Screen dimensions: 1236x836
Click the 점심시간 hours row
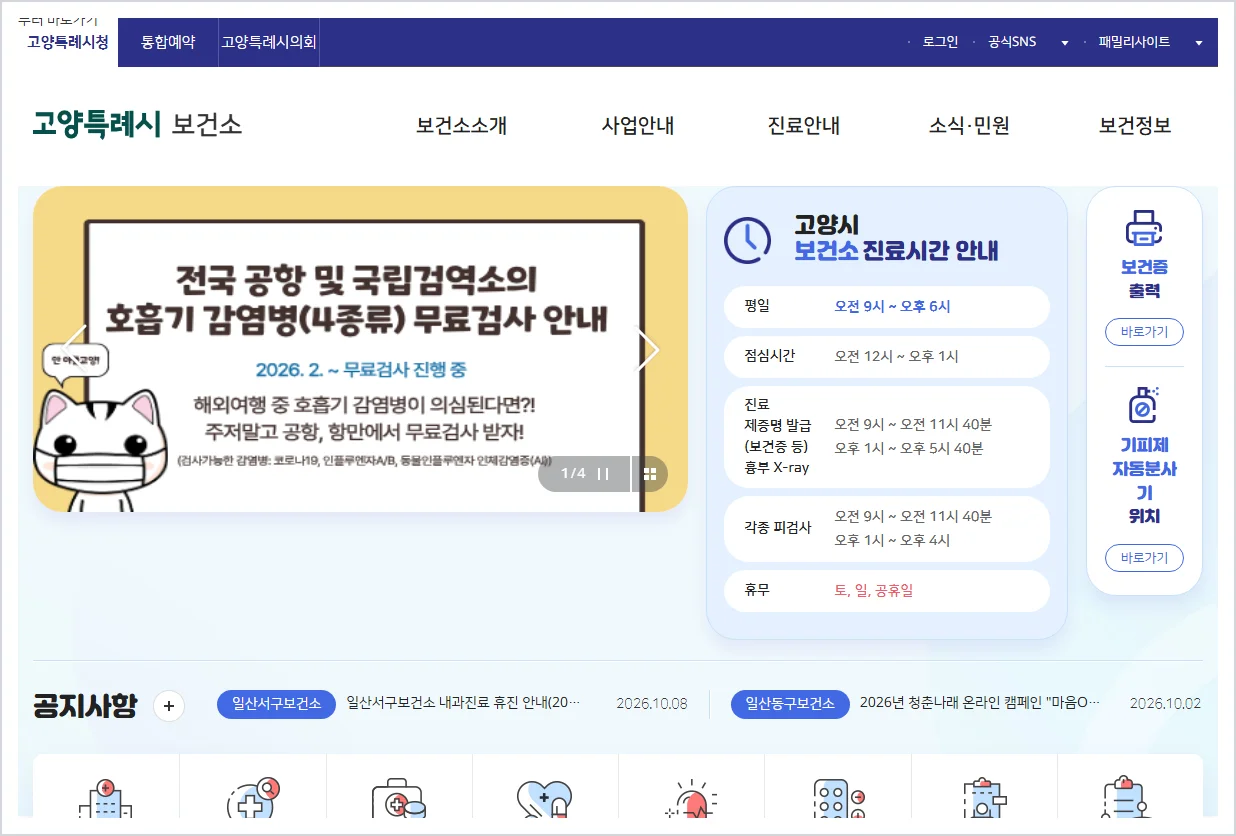tap(887, 357)
